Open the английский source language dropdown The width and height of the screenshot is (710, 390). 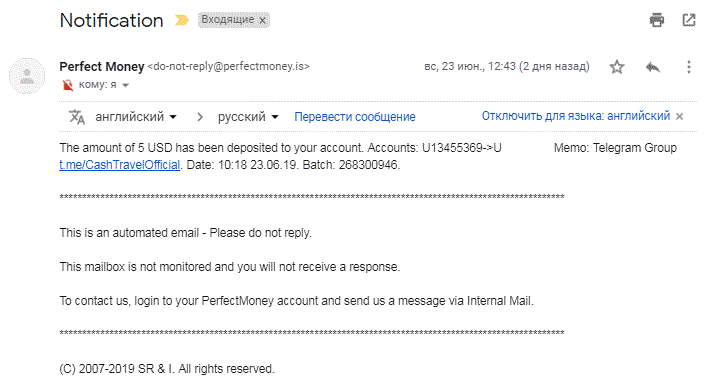(135, 117)
